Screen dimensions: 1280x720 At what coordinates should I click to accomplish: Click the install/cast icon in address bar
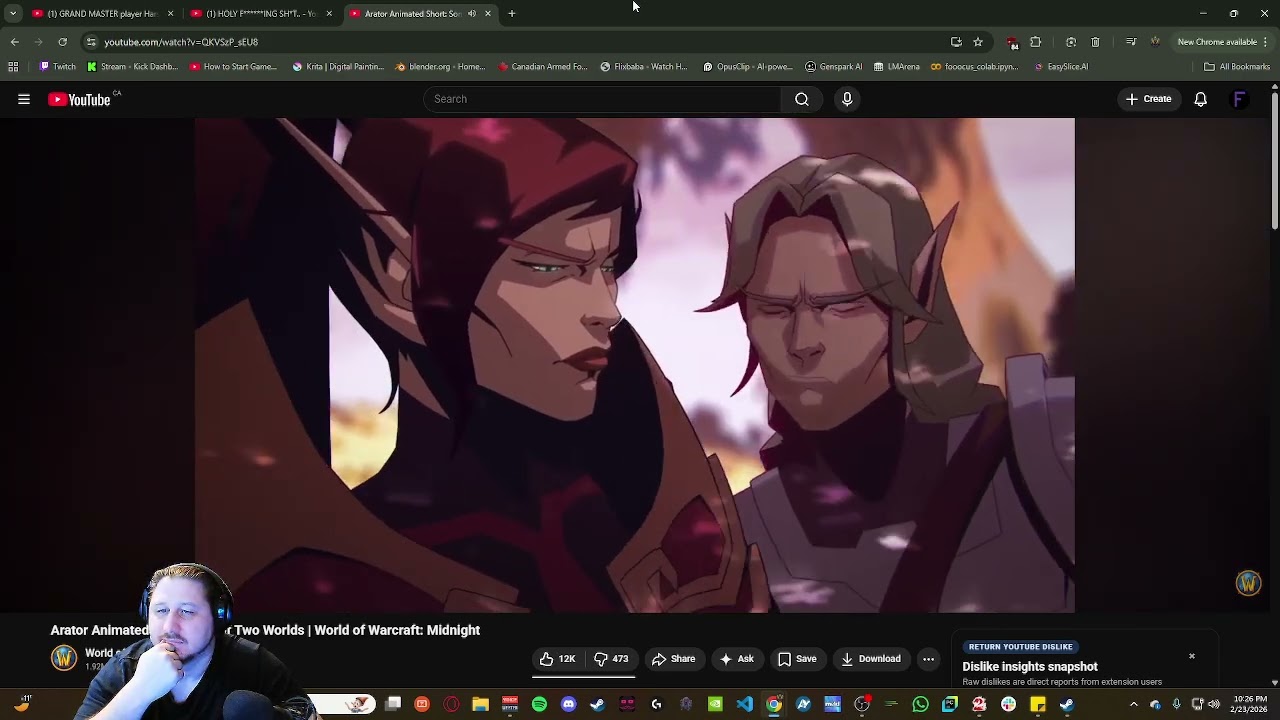coord(956,42)
